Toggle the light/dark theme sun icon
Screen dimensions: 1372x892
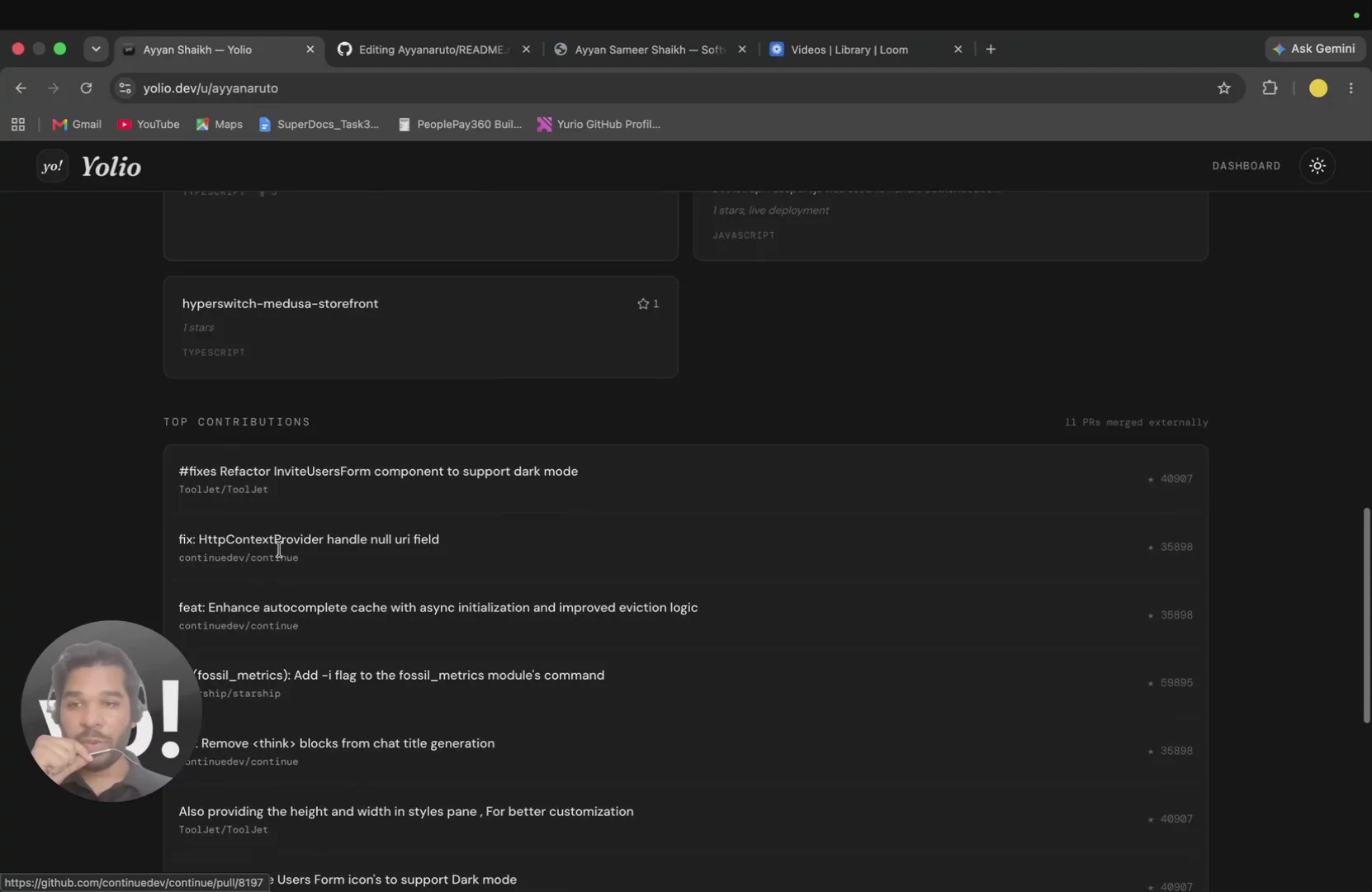click(x=1318, y=166)
